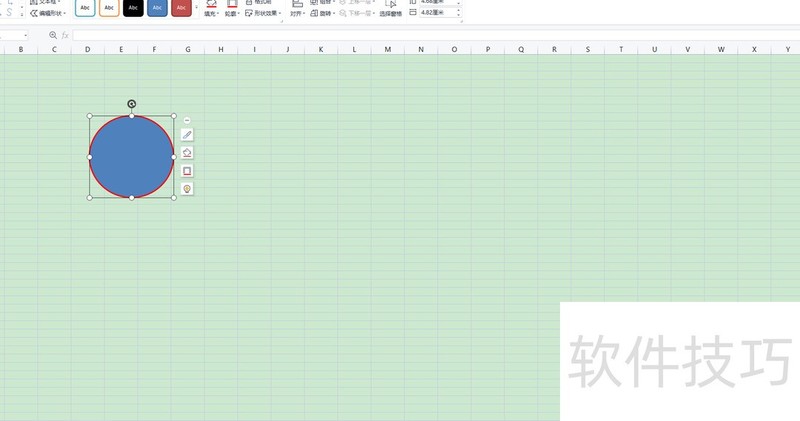Viewport: 800px width, 421px height.
Task: Click the 填充 fill bucket icon
Action: point(211,4)
